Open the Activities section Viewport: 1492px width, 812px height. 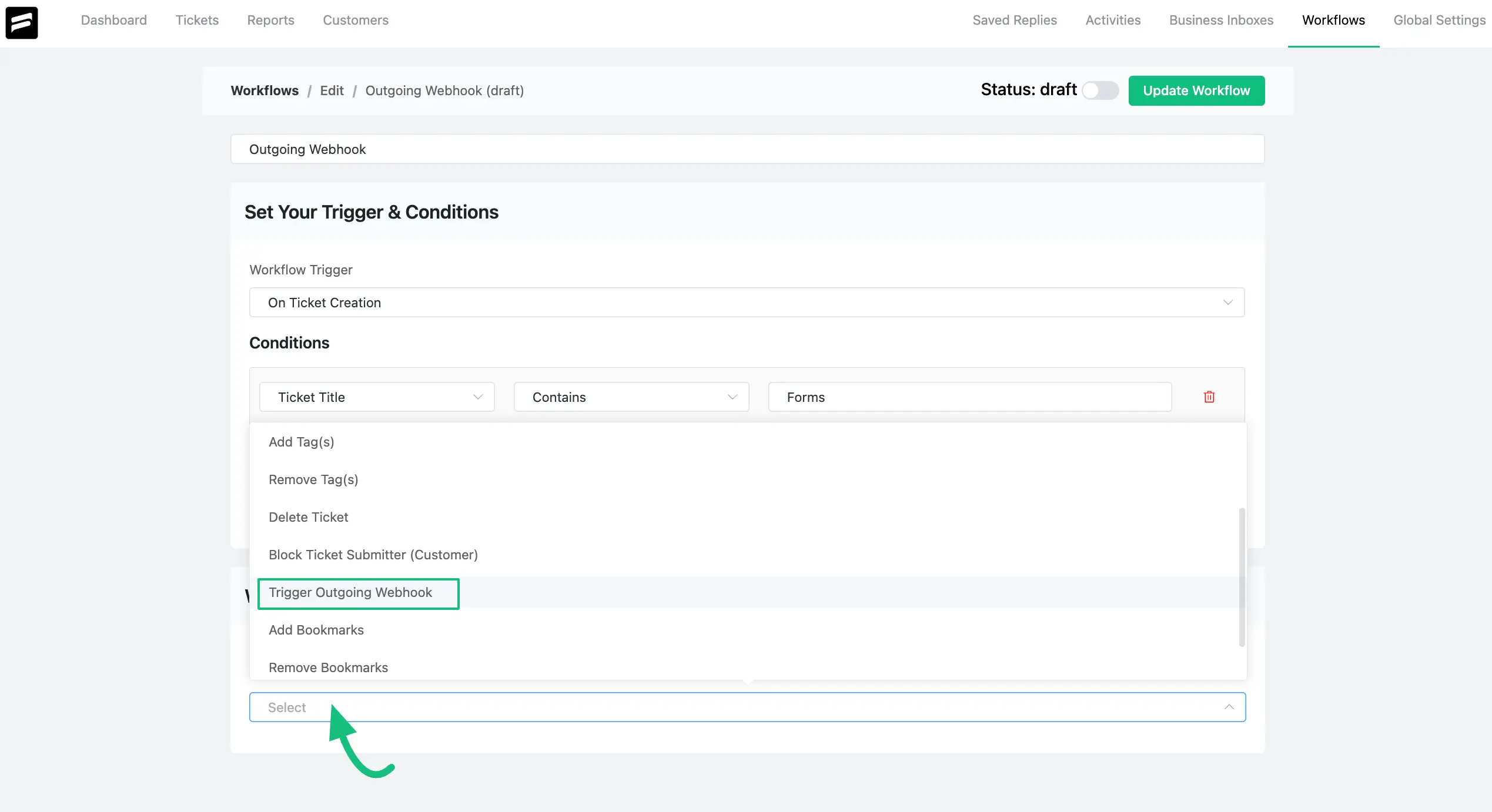(x=1113, y=20)
